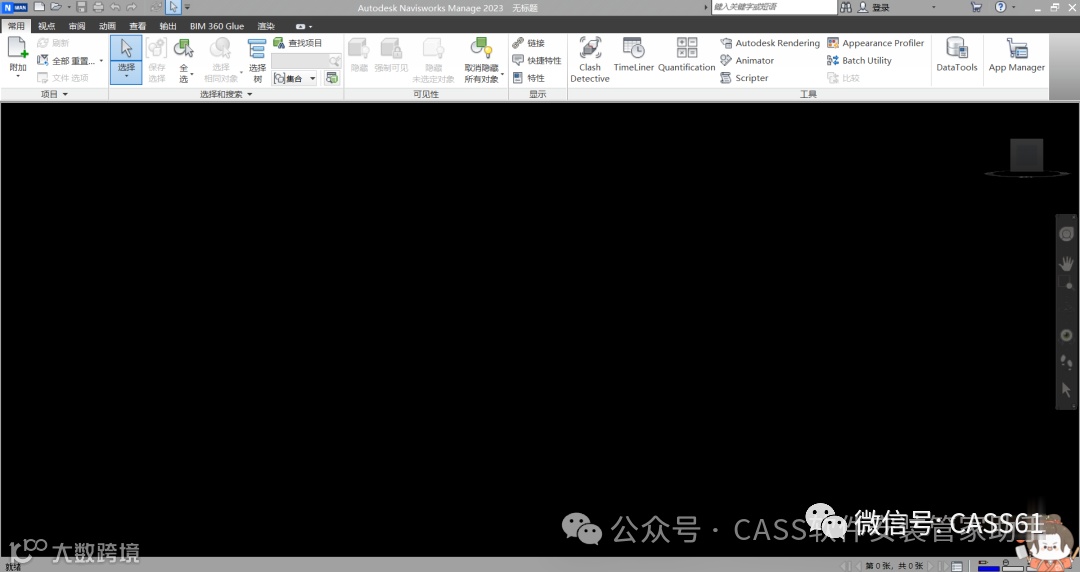Open the 选择树 (Selection Tree) panel
Viewport: 1080px width, 572px height.
pos(257,61)
